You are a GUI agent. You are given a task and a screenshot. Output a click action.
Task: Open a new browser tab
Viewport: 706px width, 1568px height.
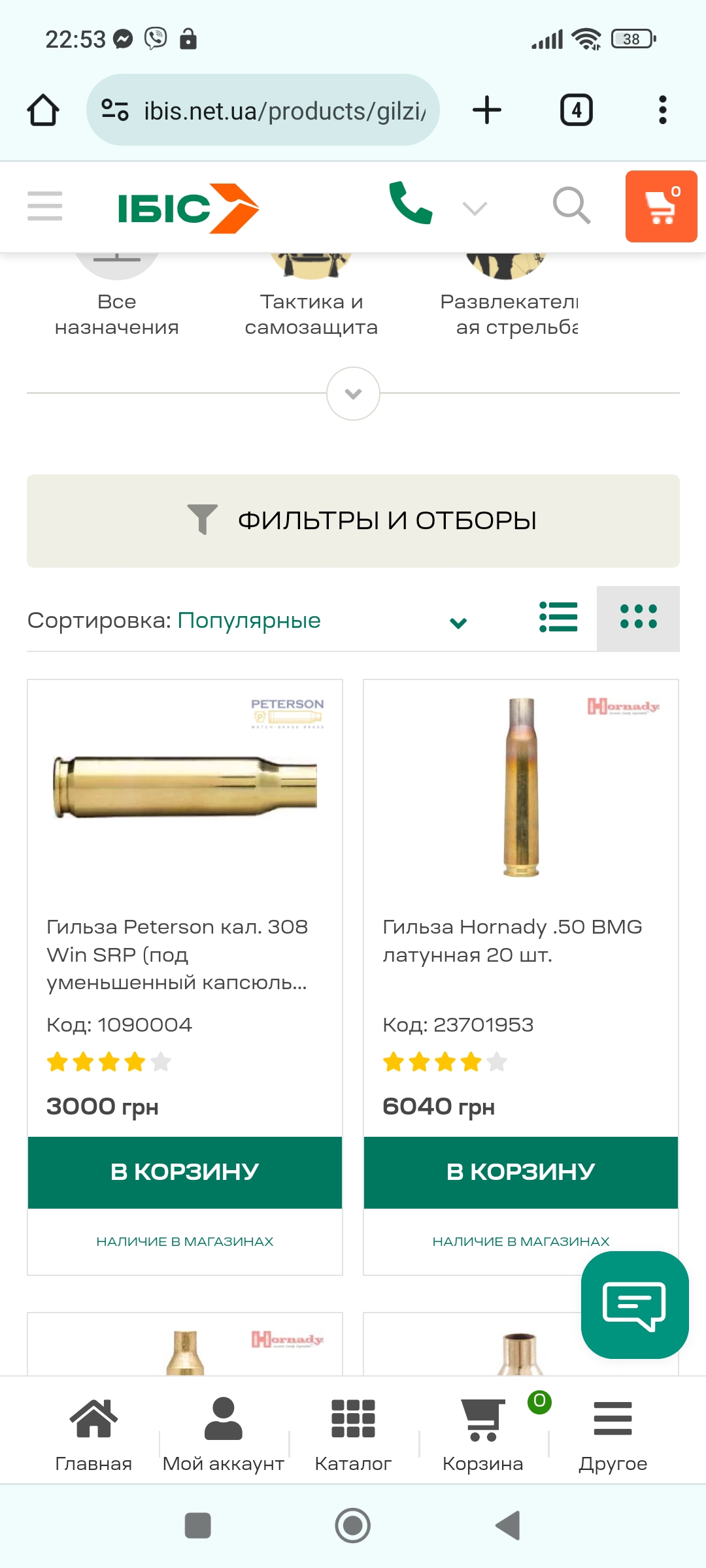point(487,110)
